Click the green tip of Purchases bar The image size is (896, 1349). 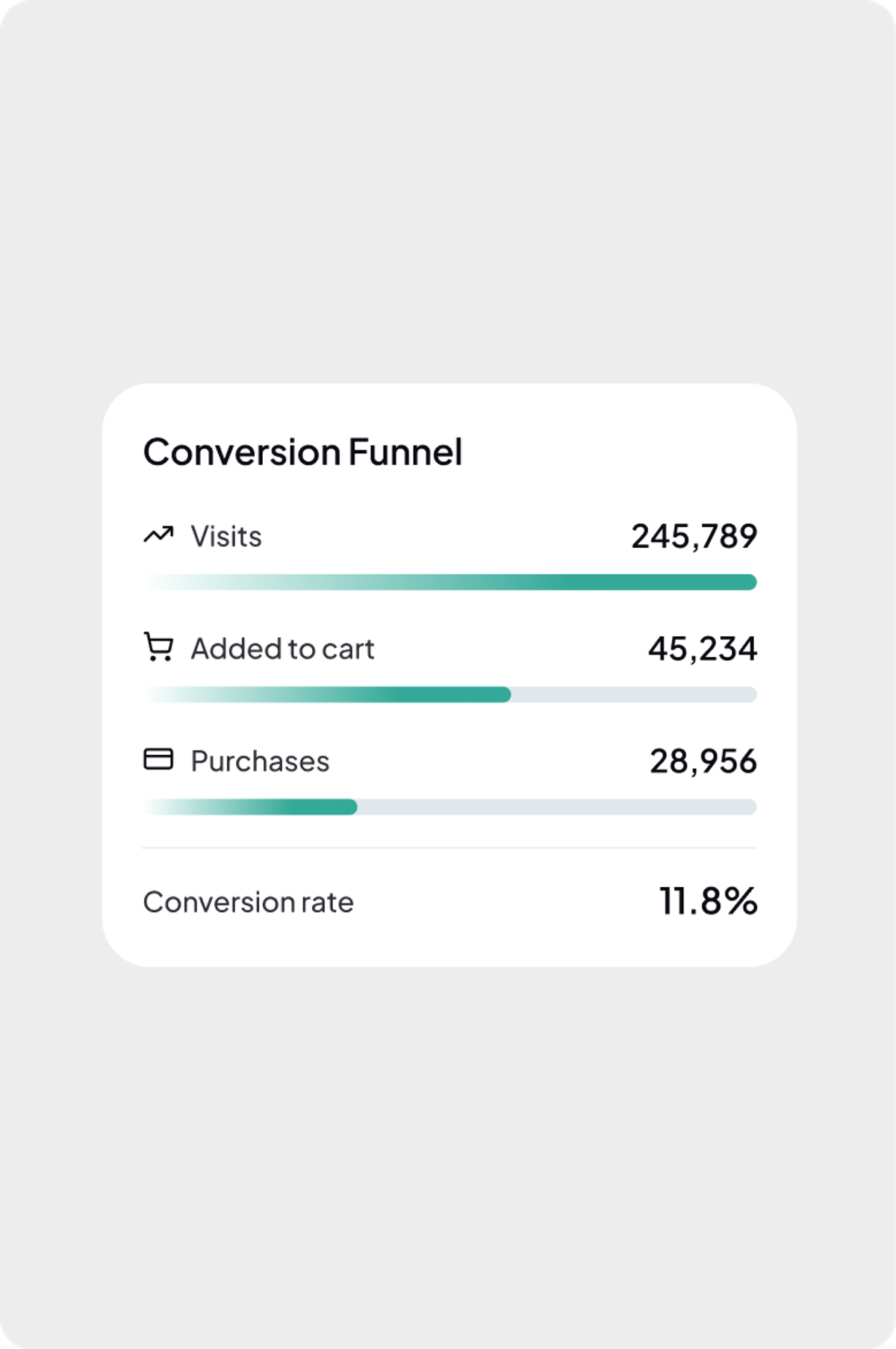click(x=349, y=807)
